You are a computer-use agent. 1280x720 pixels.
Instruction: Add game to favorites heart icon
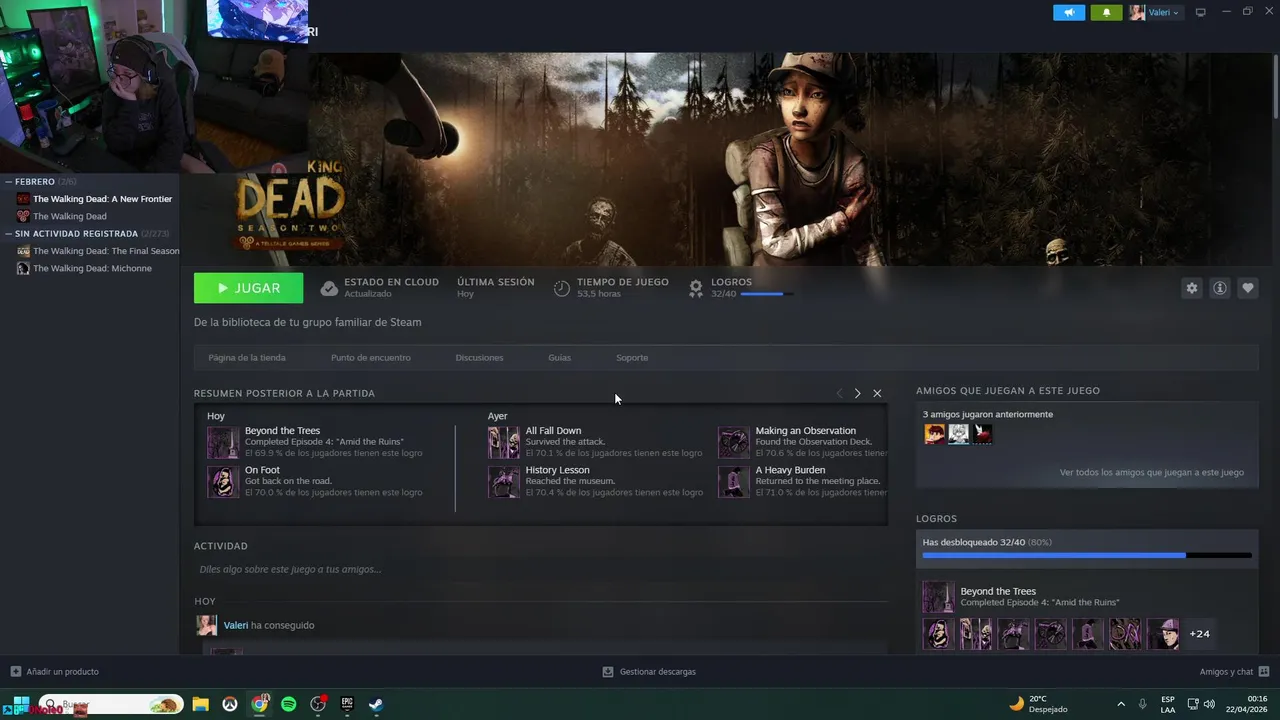[x=1248, y=288]
